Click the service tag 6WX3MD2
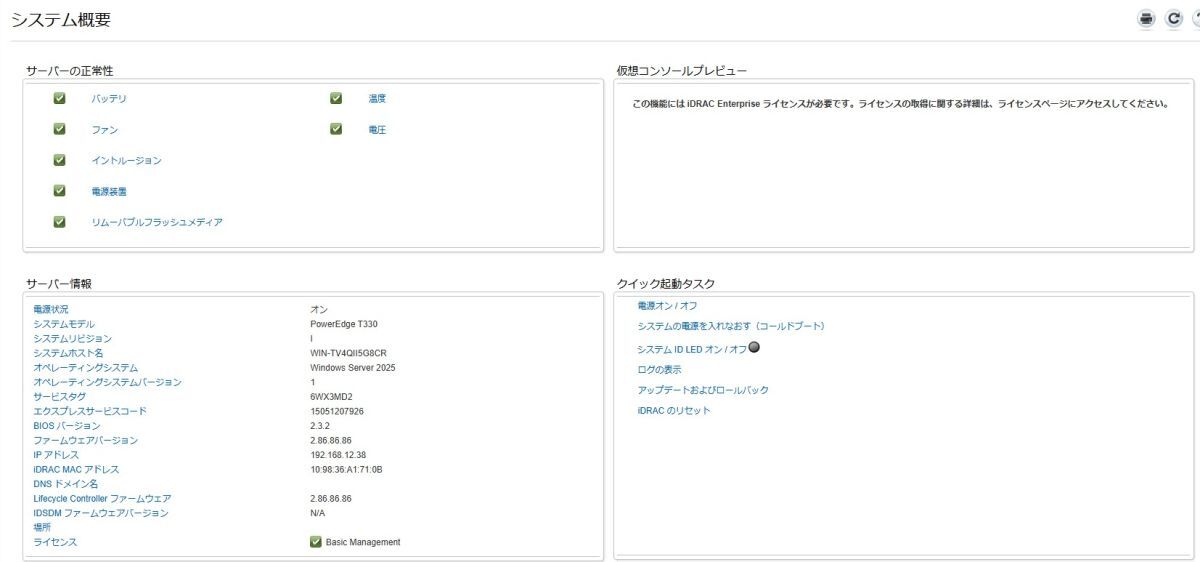The image size is (1200, 562). (331, 397)
